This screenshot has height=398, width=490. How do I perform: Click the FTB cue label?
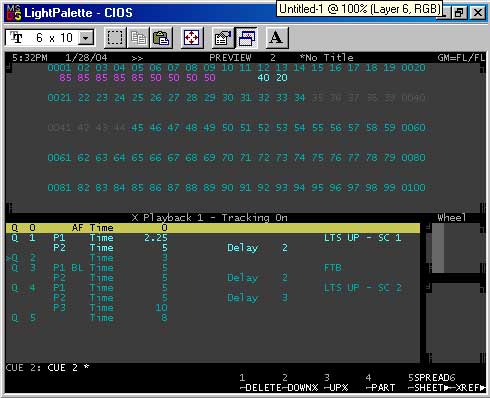coord(333,268)
